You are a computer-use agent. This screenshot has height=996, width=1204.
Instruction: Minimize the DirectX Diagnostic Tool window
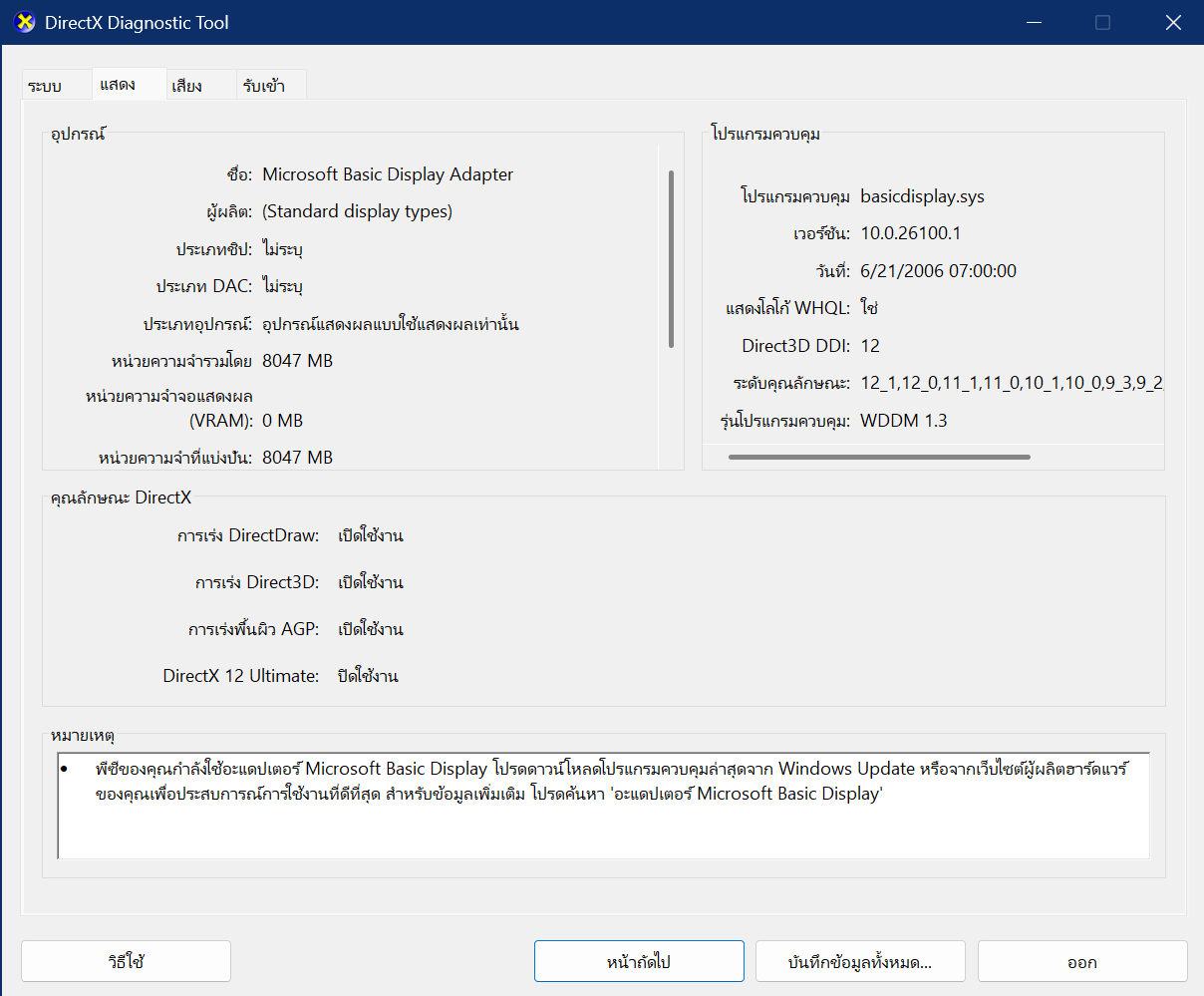(1033, 22)
